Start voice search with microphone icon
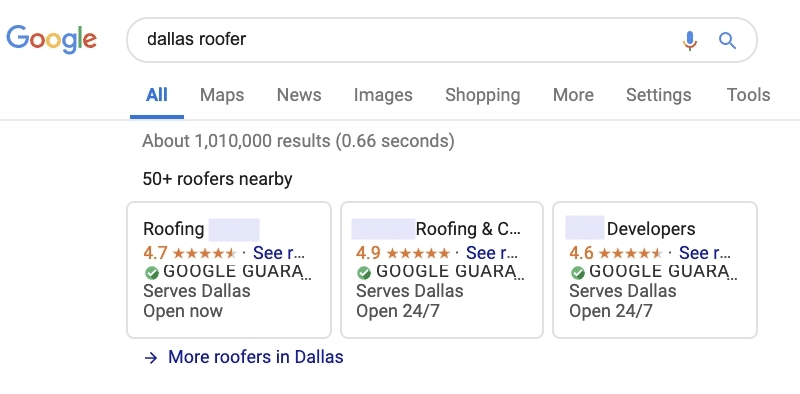800x394 pixels. [689, 40]
